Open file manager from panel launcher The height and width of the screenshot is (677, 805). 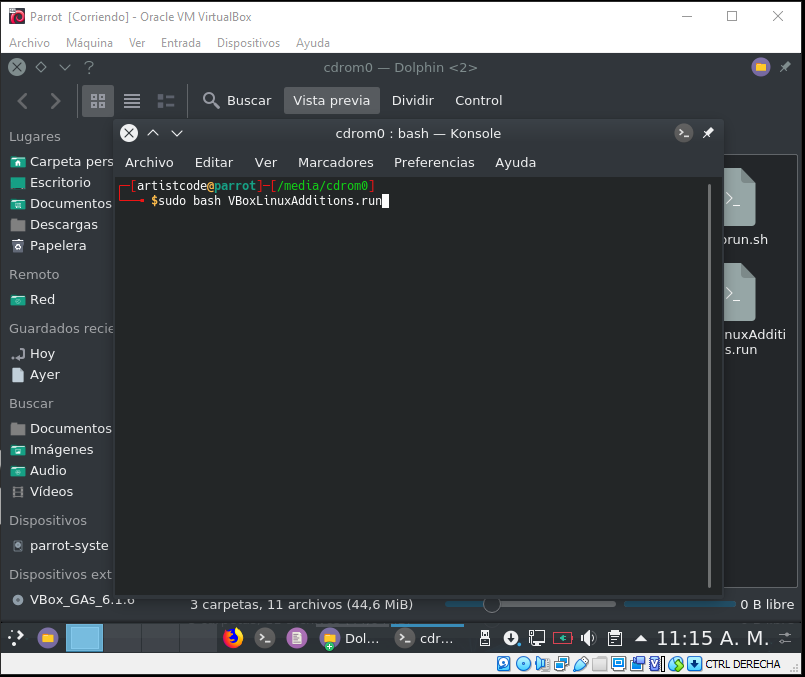[48, 638]
